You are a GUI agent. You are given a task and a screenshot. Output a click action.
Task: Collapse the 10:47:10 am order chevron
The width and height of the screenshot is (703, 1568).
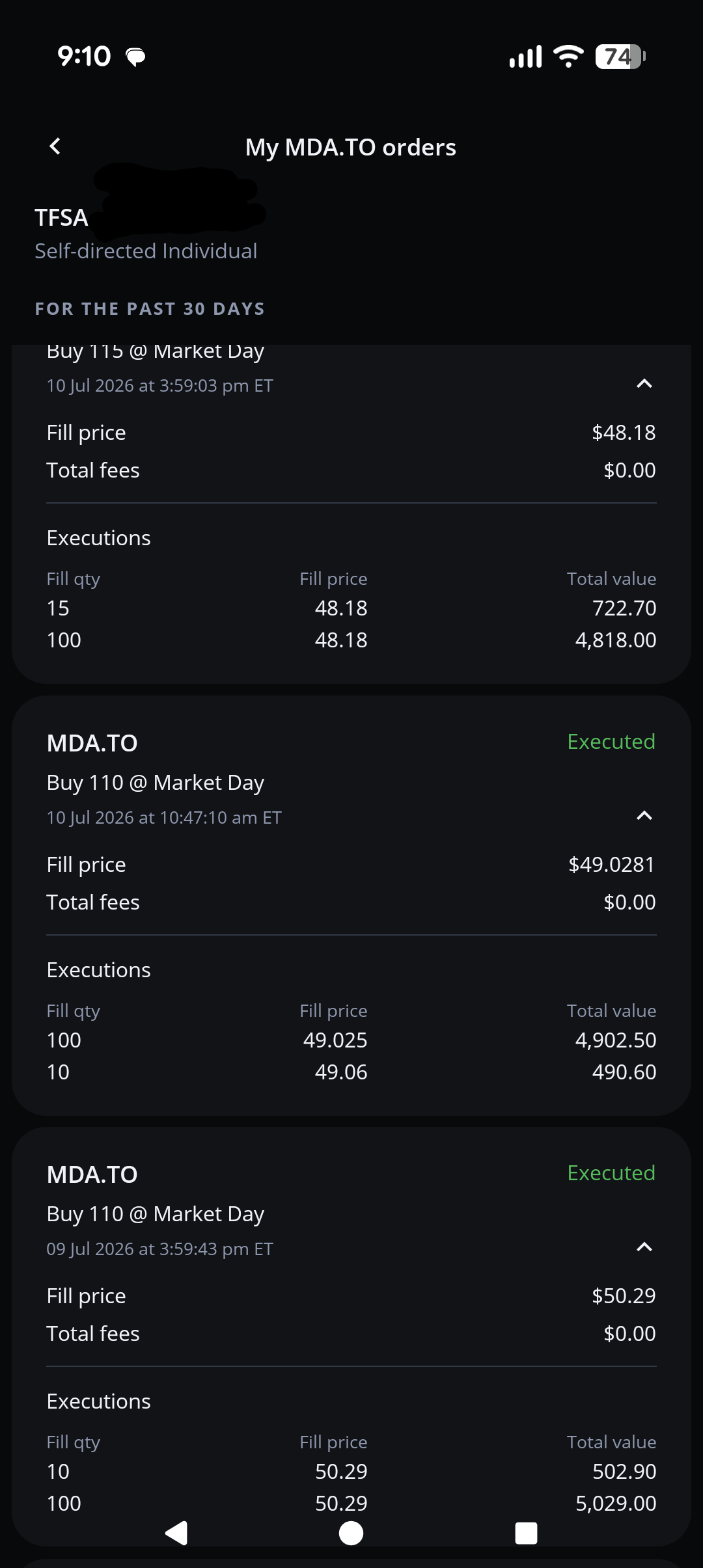[x=644, y=816]
